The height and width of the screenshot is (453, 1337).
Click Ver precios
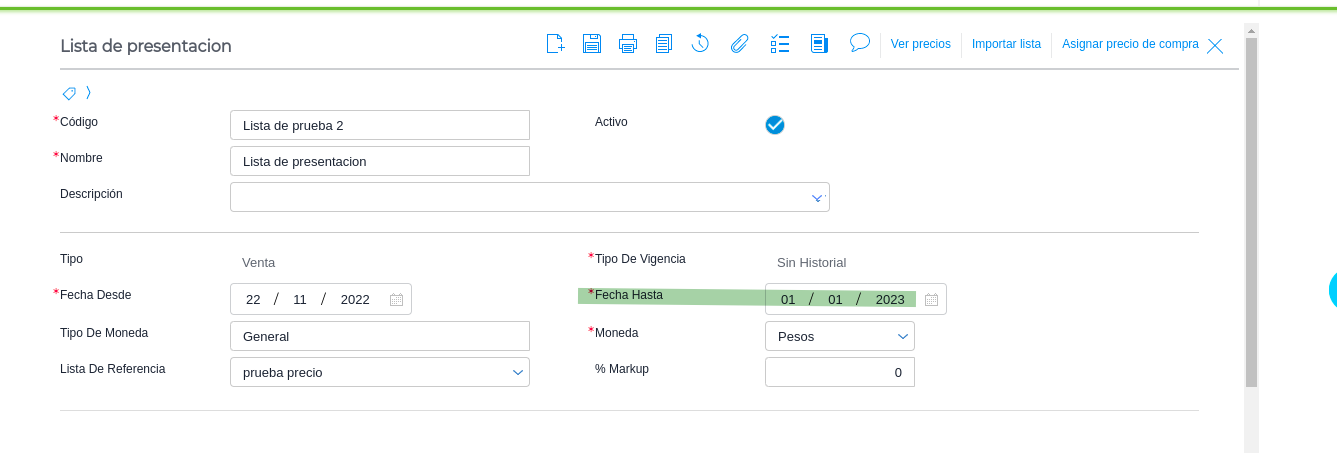click(x=920, y=44)
